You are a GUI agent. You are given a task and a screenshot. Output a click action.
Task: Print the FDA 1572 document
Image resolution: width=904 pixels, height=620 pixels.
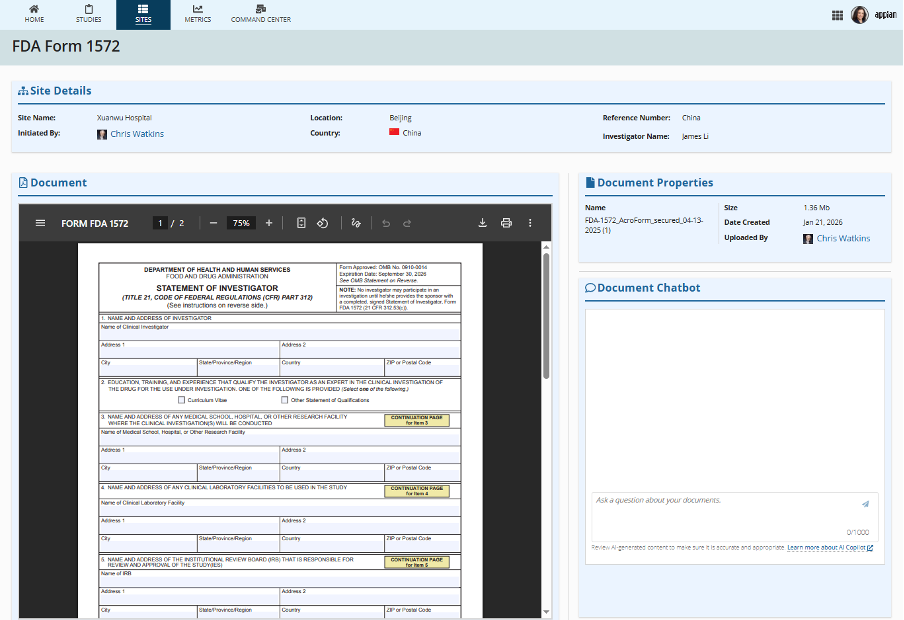(506, 223)
